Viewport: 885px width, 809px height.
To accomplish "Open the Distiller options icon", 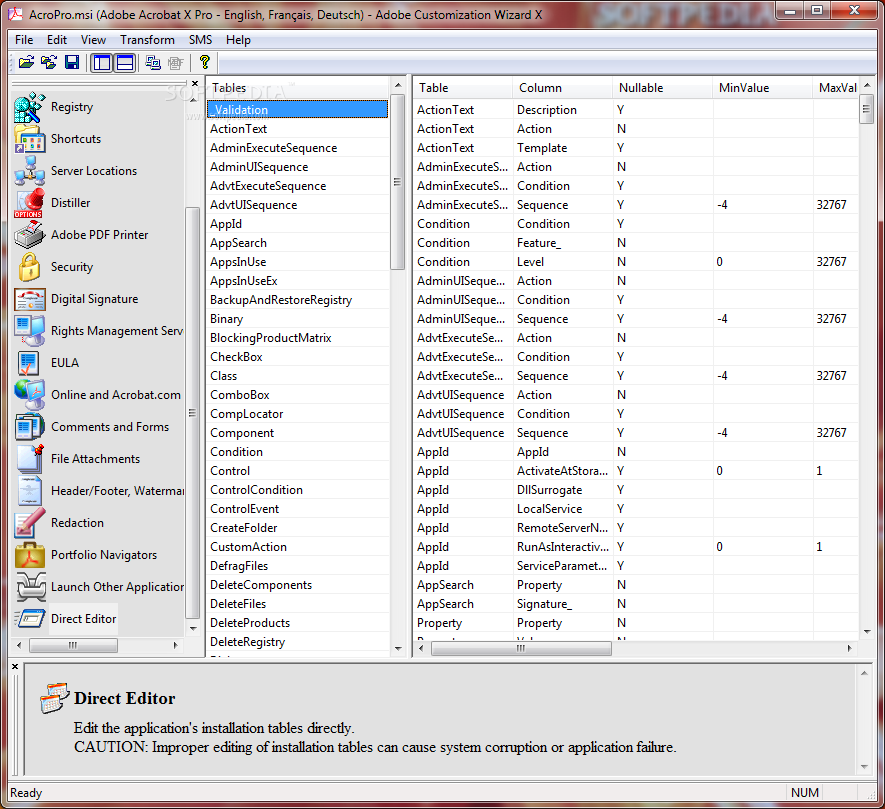I will (29, 203).
